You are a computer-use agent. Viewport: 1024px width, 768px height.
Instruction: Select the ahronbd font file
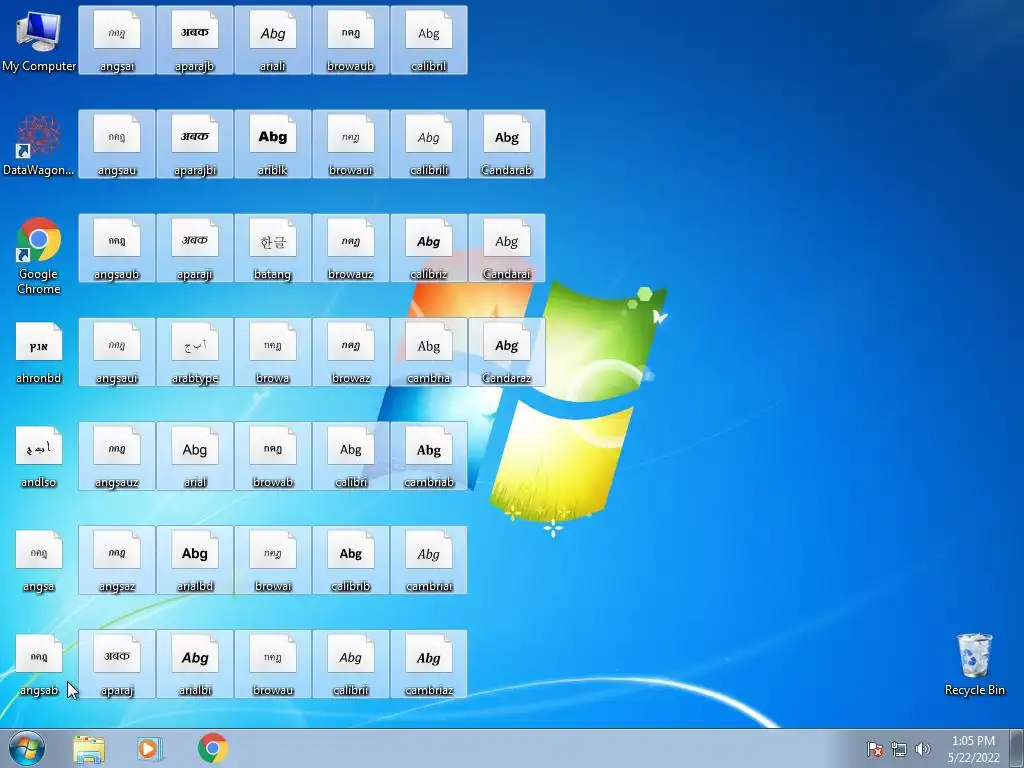[39, 352]
